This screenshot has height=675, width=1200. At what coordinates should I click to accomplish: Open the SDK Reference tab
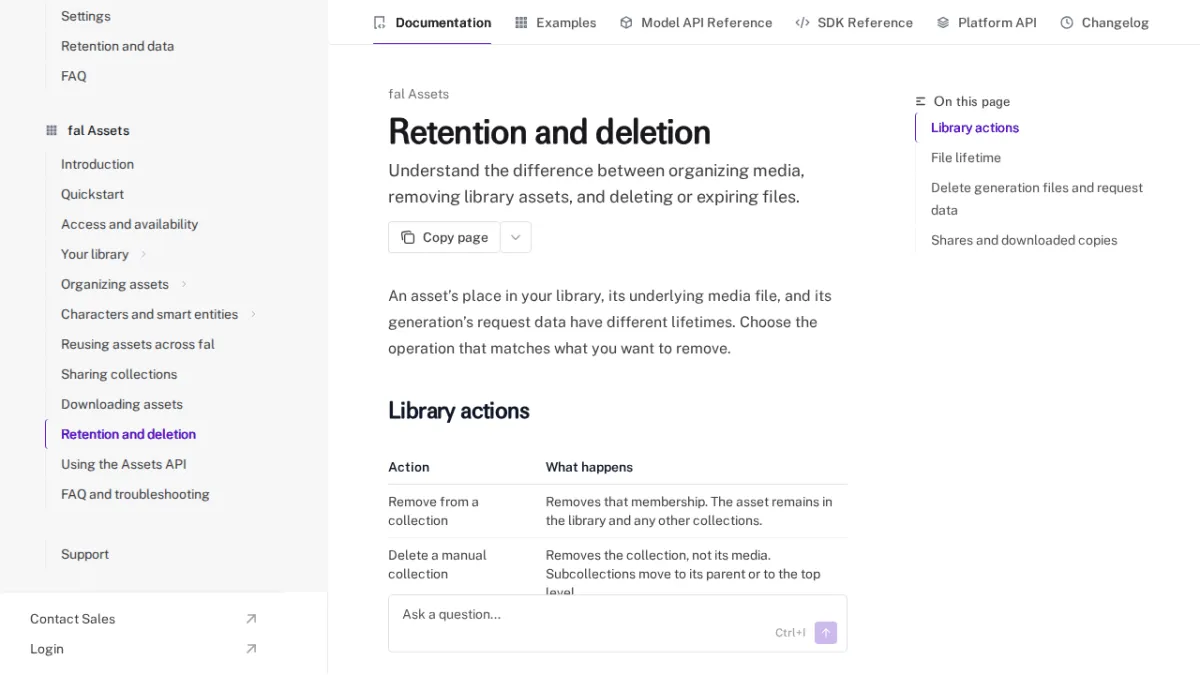tap(854, 22)
